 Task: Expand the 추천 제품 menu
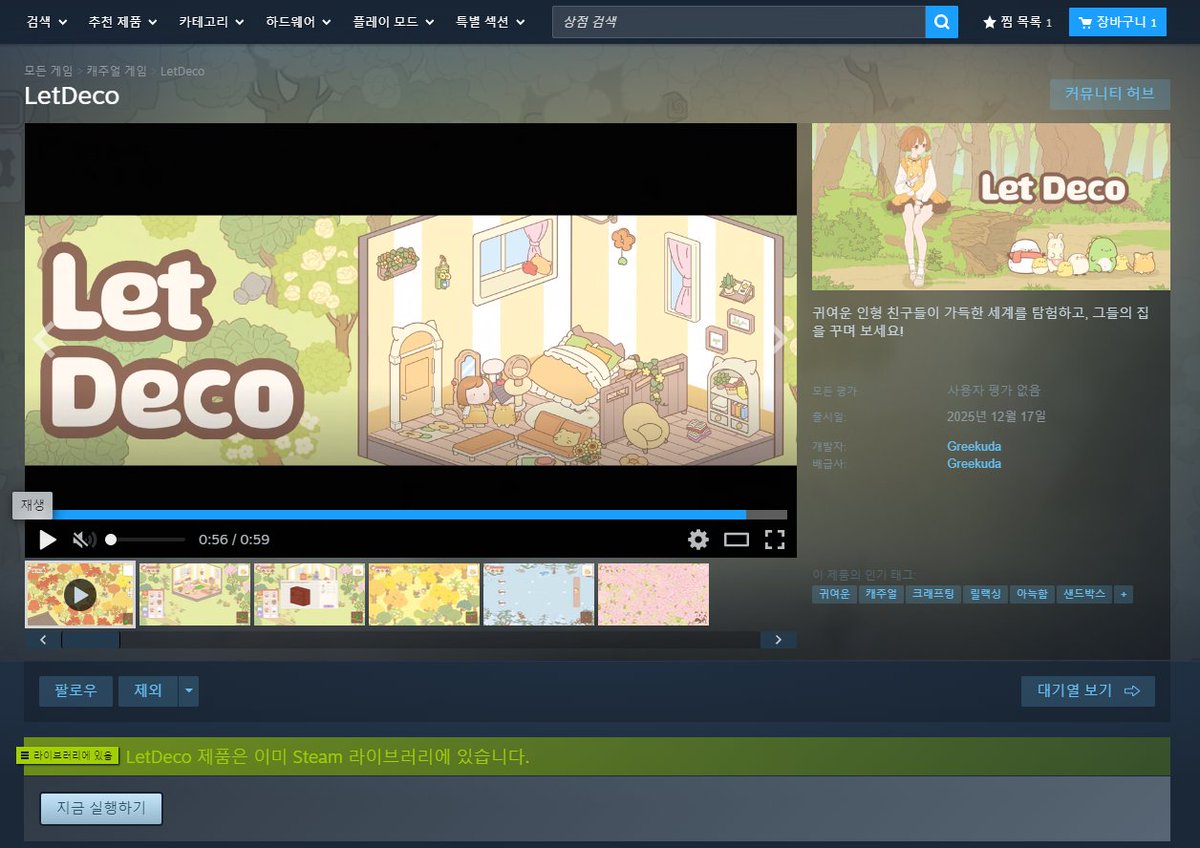(121, 22)
